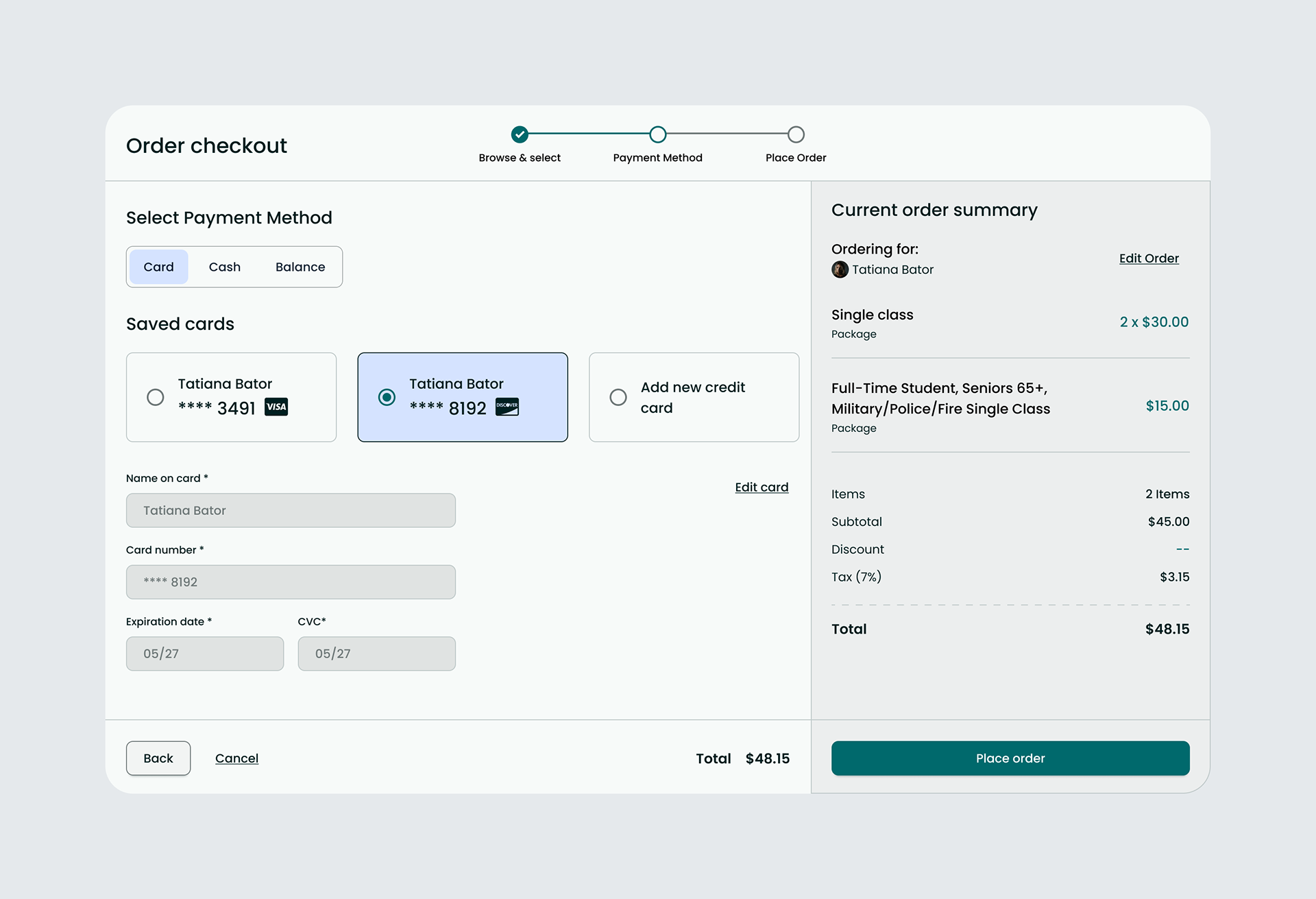Switch to the Card payment tab

tap(158, 267)
